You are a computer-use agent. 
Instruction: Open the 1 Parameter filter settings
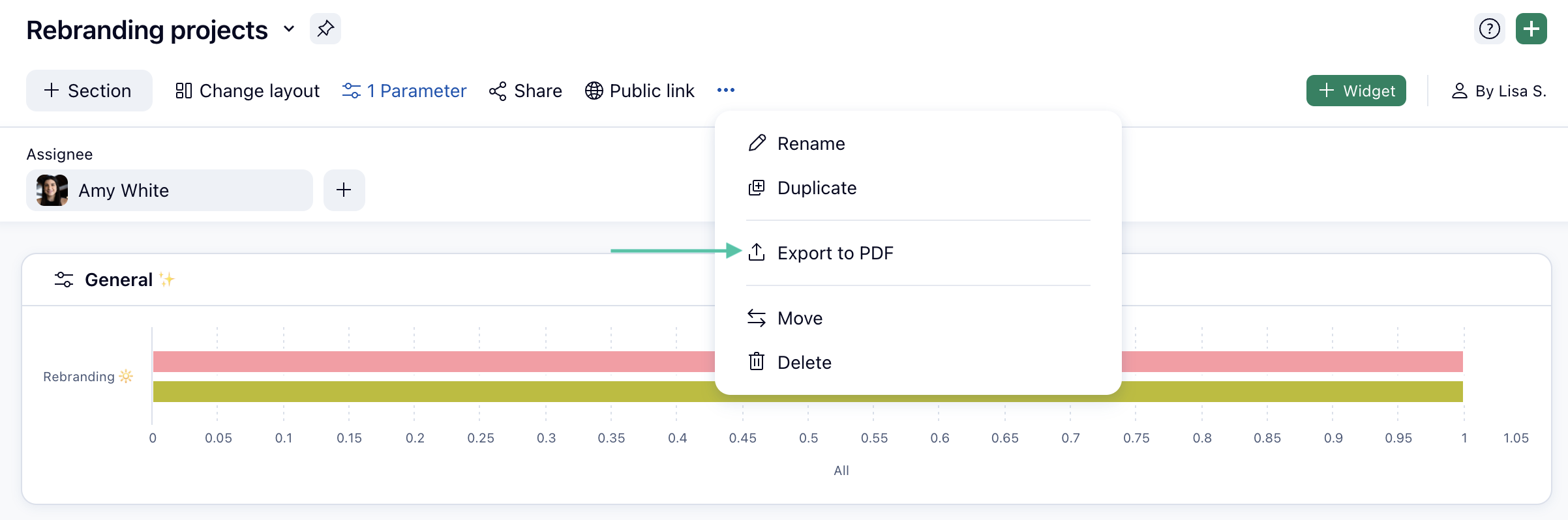[404, 91]
